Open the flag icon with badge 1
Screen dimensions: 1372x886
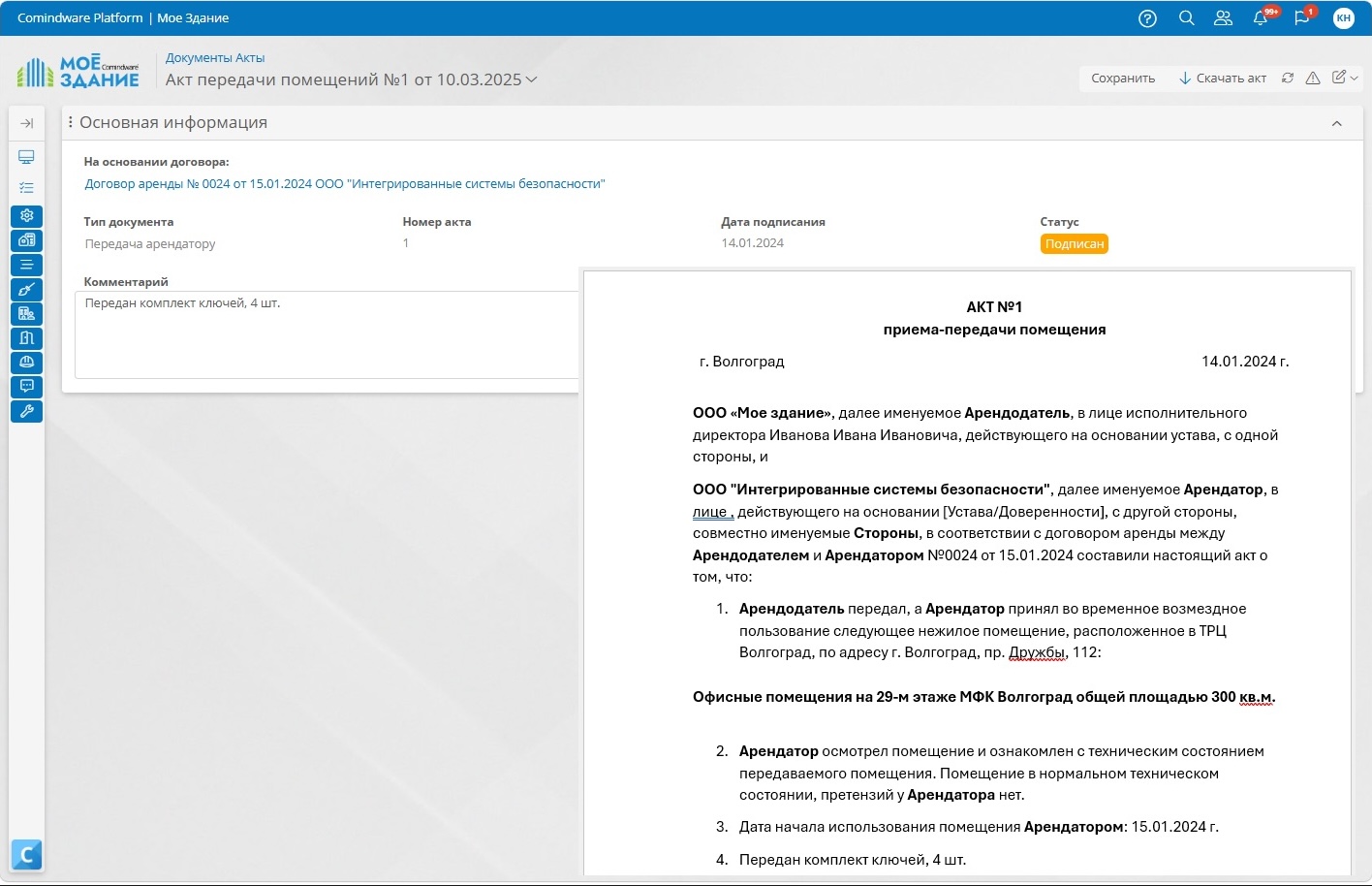coord(1302,18)
